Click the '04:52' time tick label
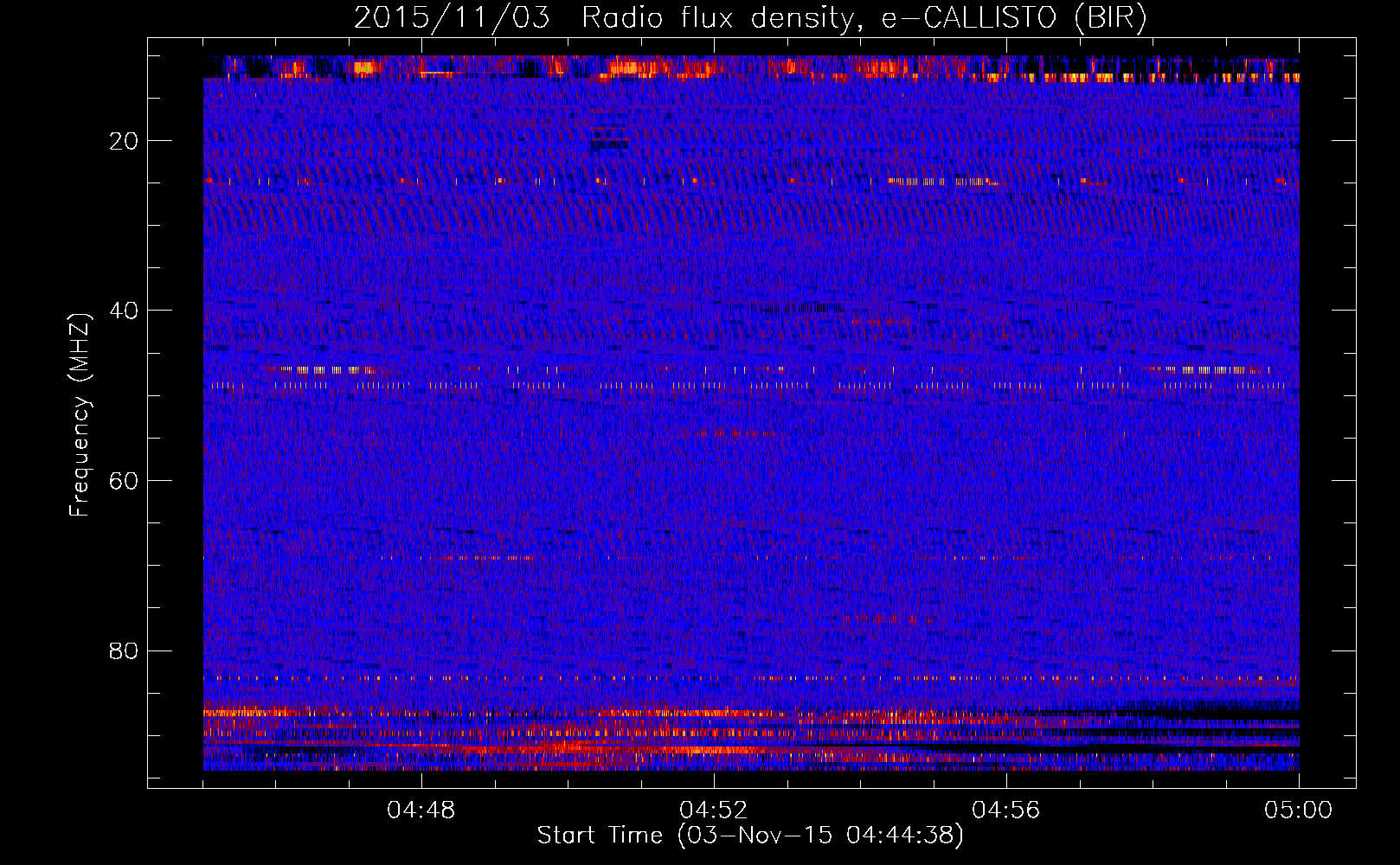1400x865 pixels. (714, 811)
